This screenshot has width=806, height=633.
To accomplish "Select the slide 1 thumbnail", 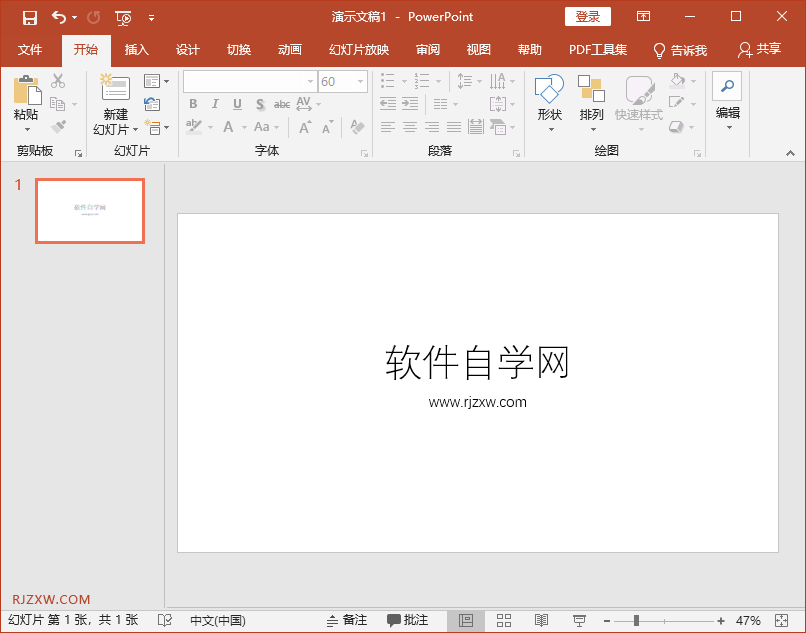I will (x=90, y=210).
